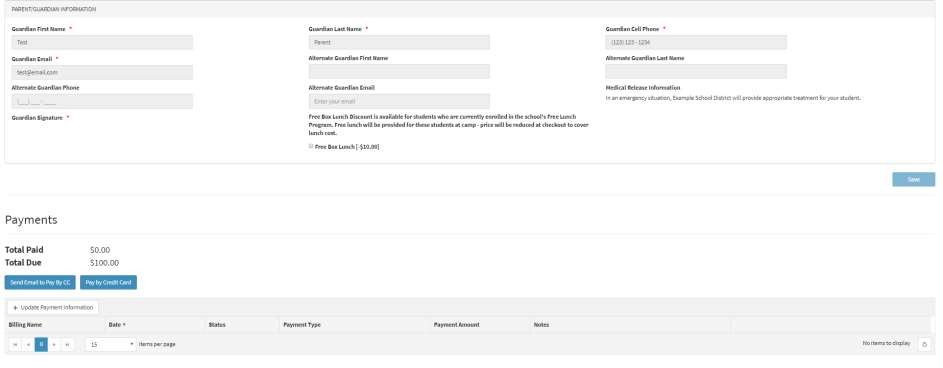
Task: Click the Payments section heading
Action: coord(31,220)
